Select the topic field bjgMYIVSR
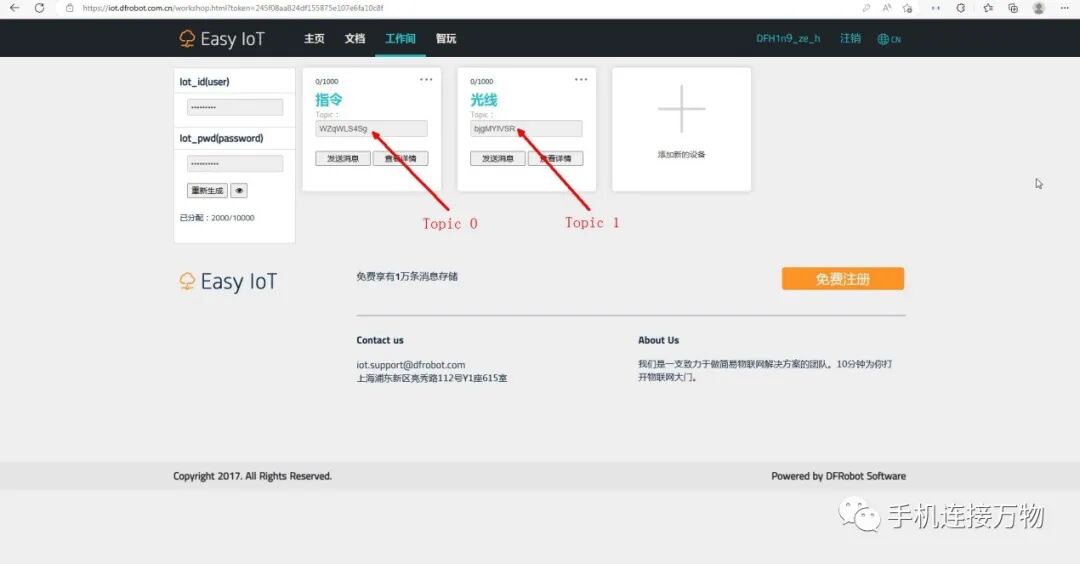The height and width of the screenshot is (564, 1080). click(x=526, y=129)
